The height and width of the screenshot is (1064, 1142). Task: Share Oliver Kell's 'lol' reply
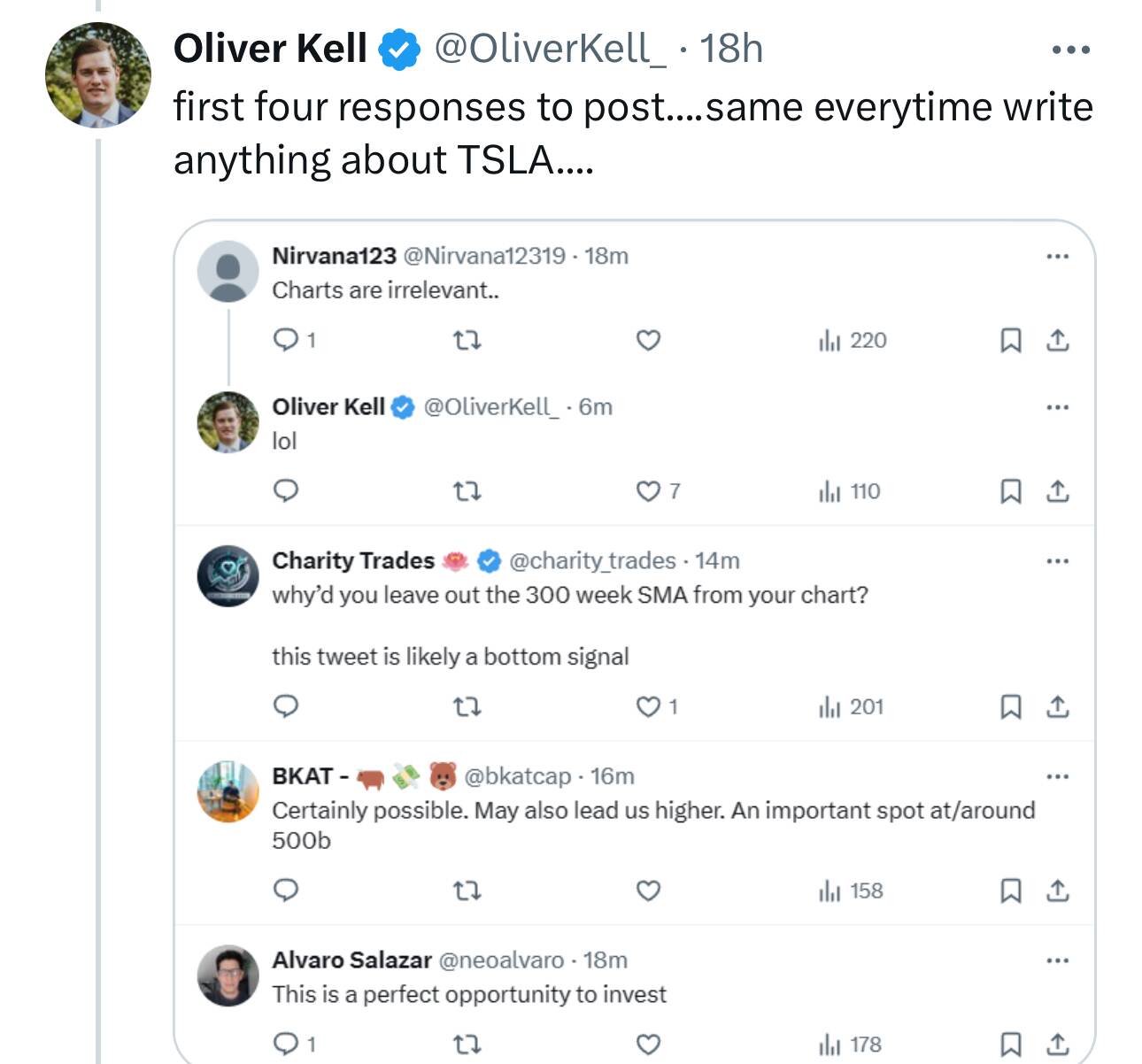click(1058, 490)
